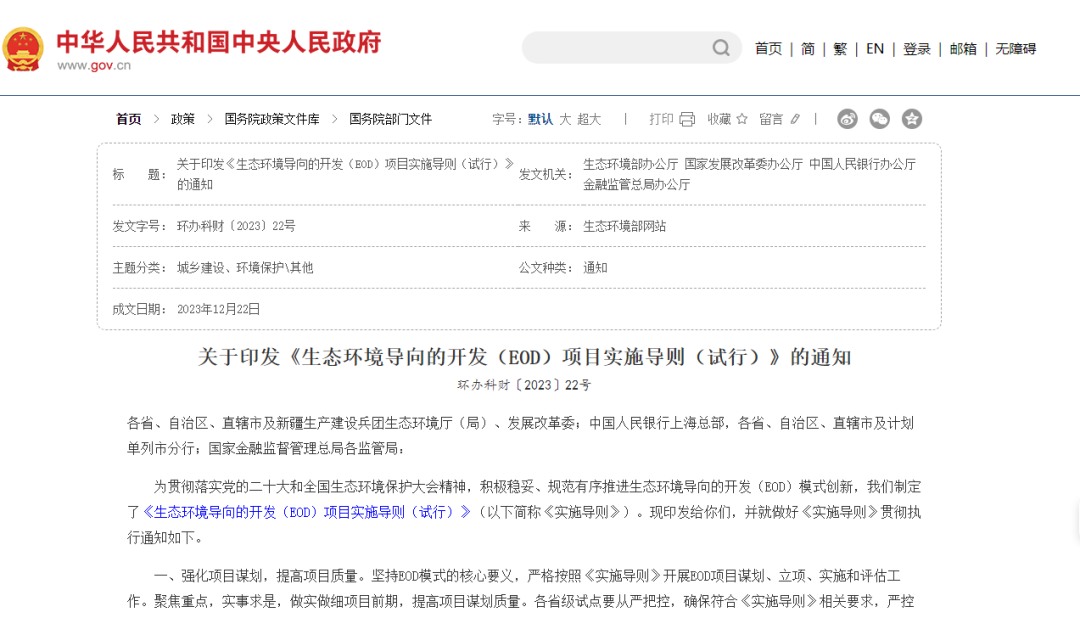This screenshot has width=1080, height=618.
Task: Click the printer icon to print
Action: click(x=687, y=119)
